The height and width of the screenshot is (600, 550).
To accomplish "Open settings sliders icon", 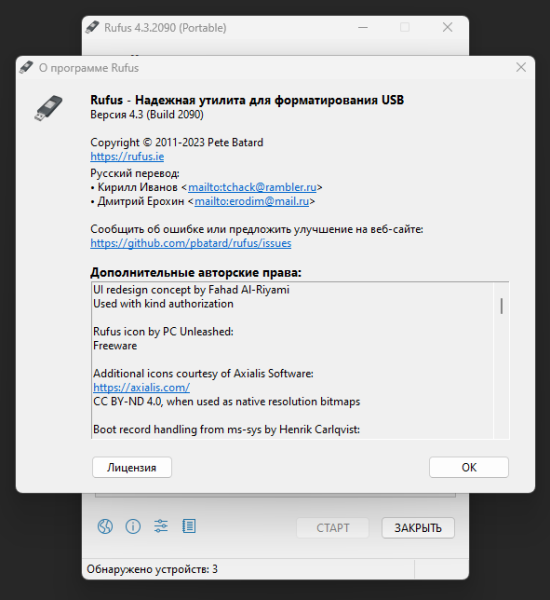I will click(x=161, y=526).
